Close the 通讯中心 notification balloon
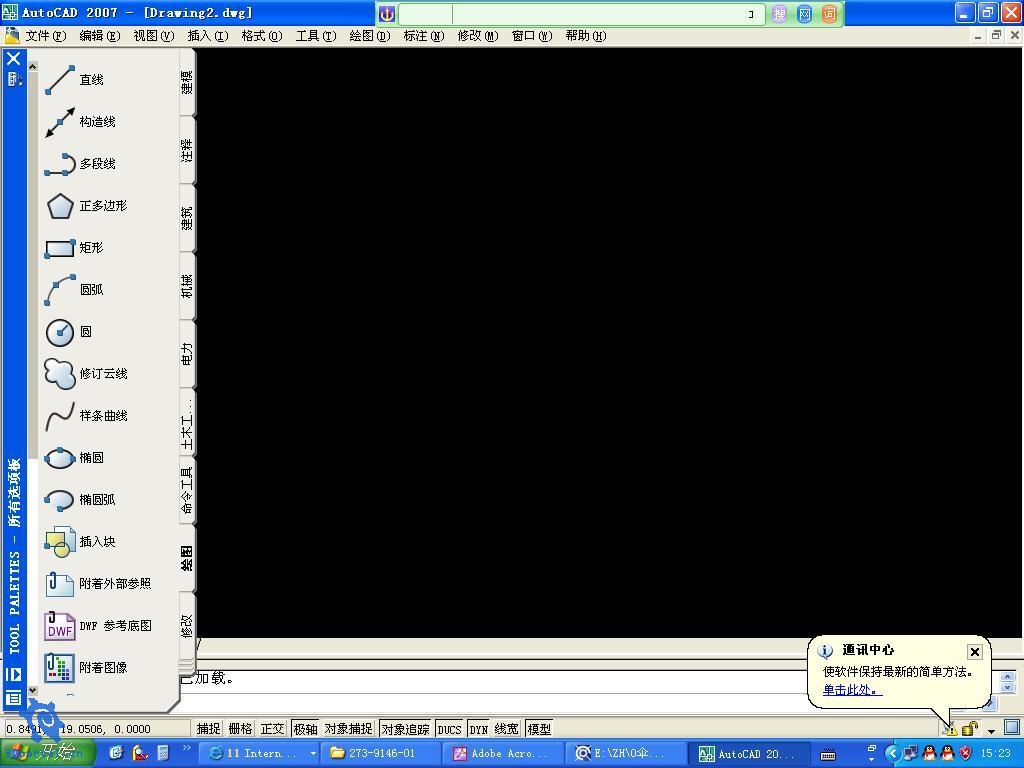 pyautogui.click(x=974, y=652)
